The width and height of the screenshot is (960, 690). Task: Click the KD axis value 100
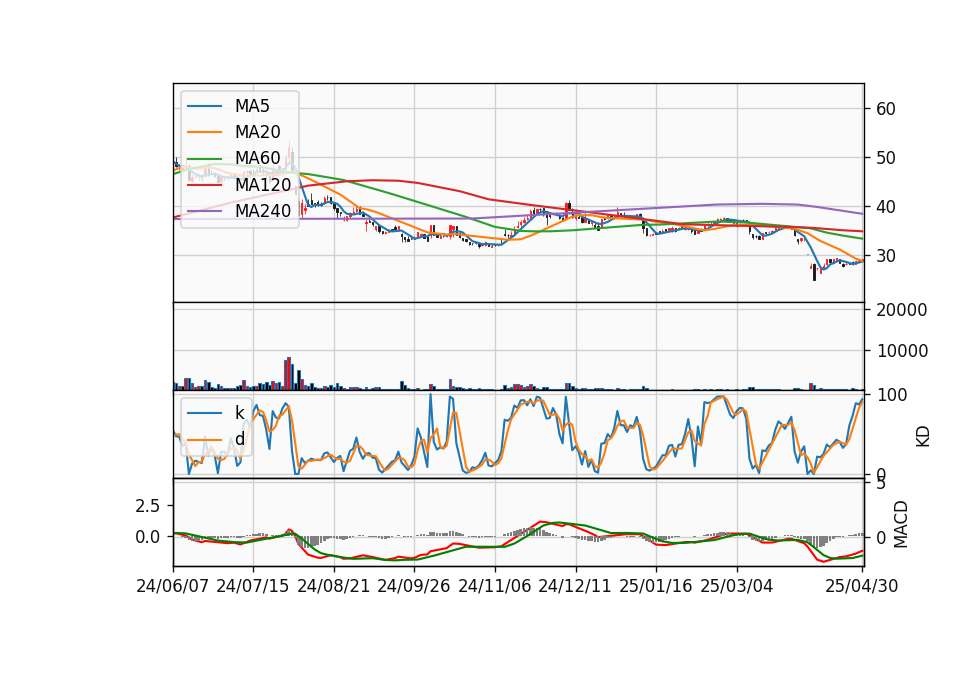coord(891,395)
